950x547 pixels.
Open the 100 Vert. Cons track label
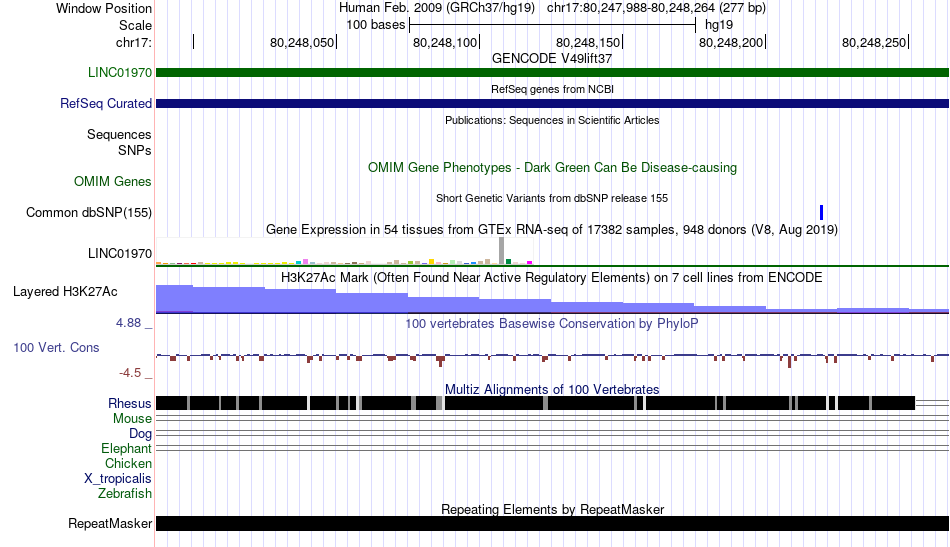tap(56, 348)
